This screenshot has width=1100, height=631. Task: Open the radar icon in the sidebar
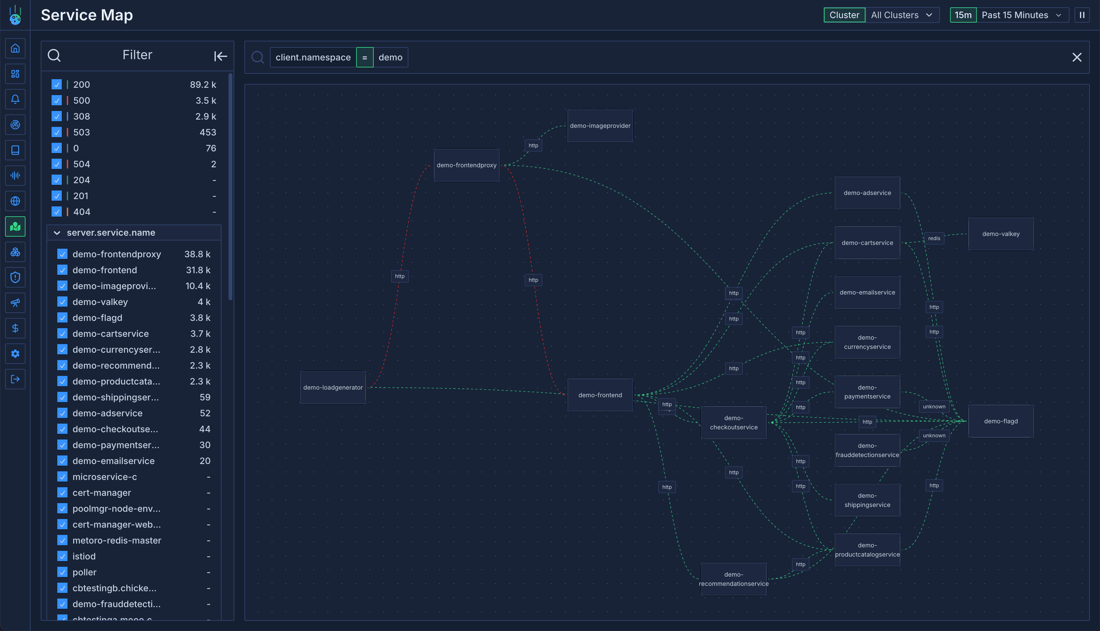coord(15,124)
